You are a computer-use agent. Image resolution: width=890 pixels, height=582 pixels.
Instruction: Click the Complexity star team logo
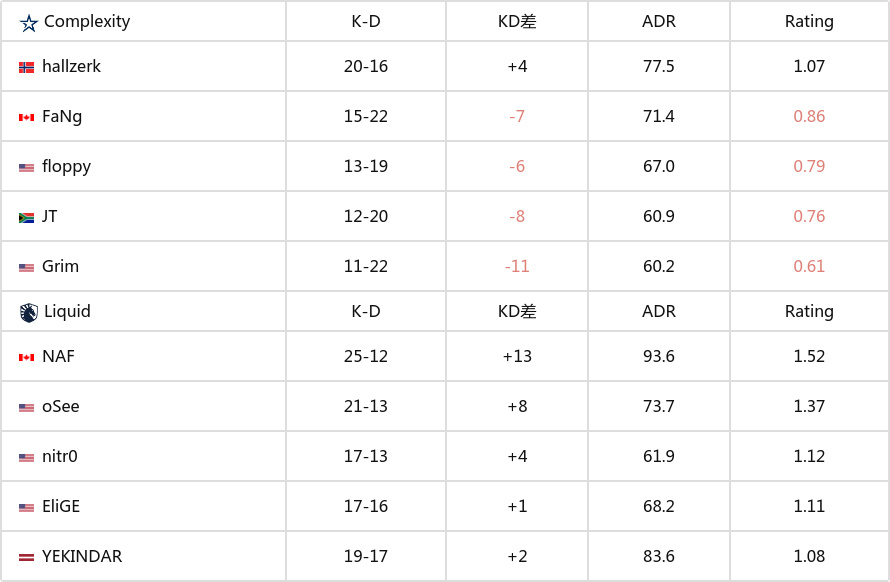[x=28, y=23]
